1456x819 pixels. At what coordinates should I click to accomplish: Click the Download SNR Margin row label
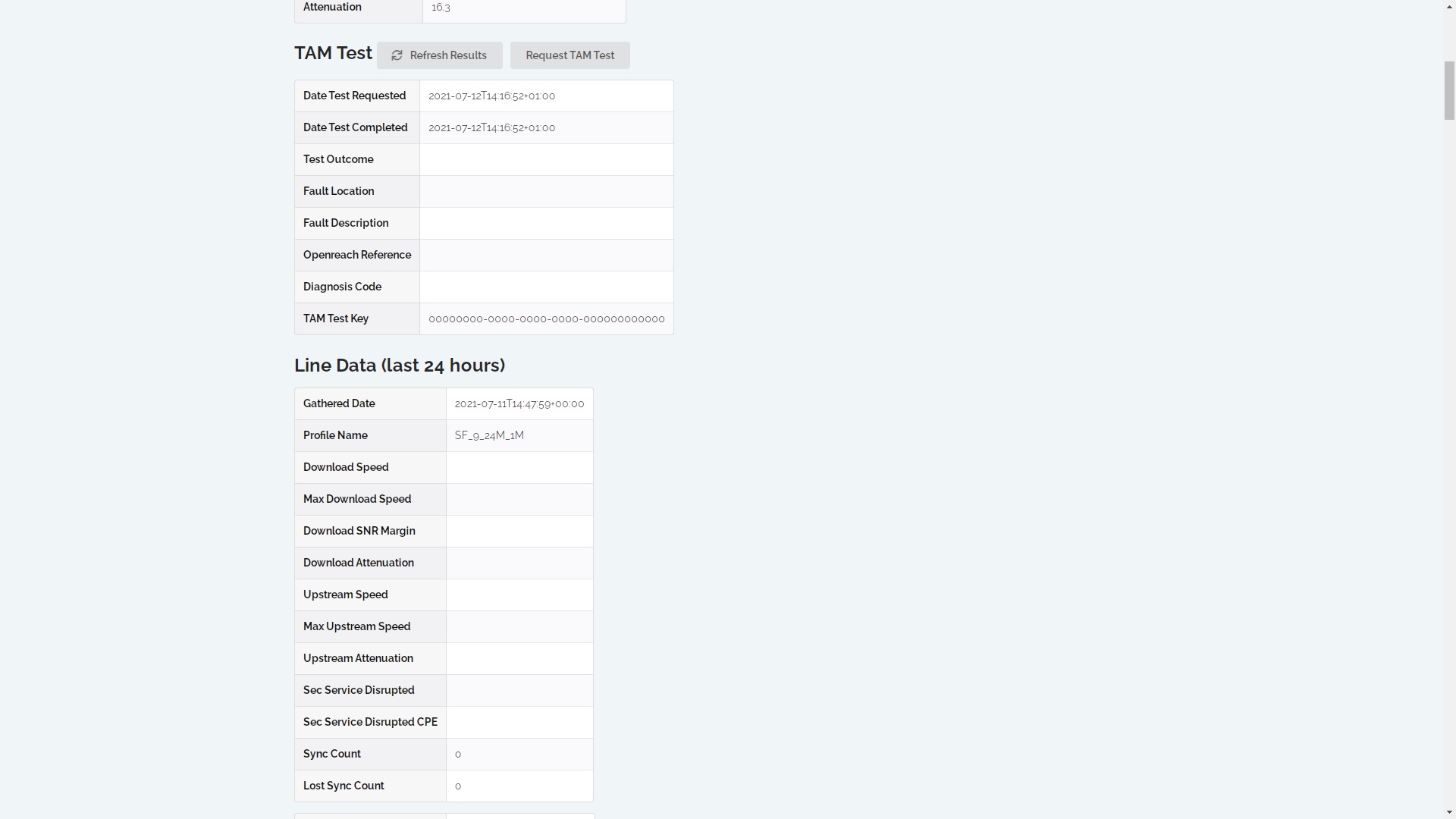(359, 532)
